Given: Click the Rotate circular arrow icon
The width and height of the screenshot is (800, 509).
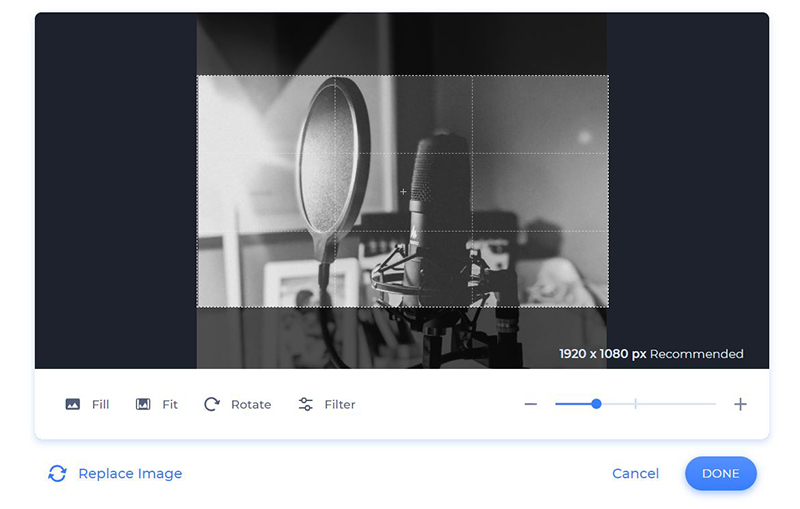Looking at the screenshot, I should click(x=212, y=404).
